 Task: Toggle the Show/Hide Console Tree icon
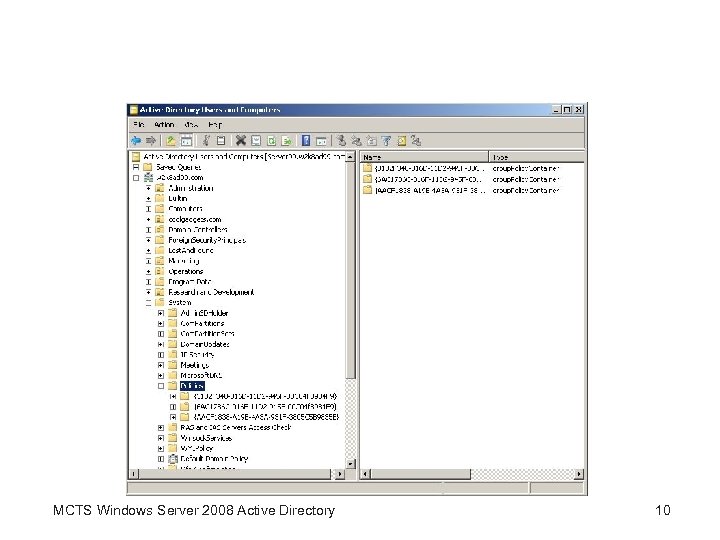pos(186,141)
